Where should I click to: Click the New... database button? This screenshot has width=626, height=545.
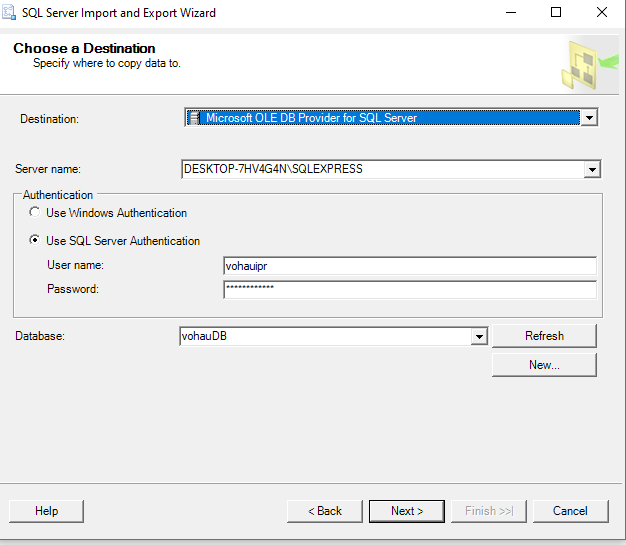coord(544,365)
